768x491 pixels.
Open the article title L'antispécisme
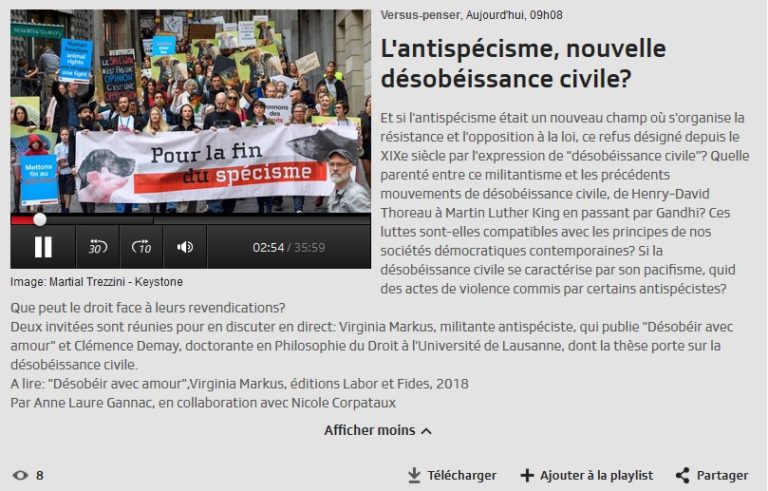(523, 64)
